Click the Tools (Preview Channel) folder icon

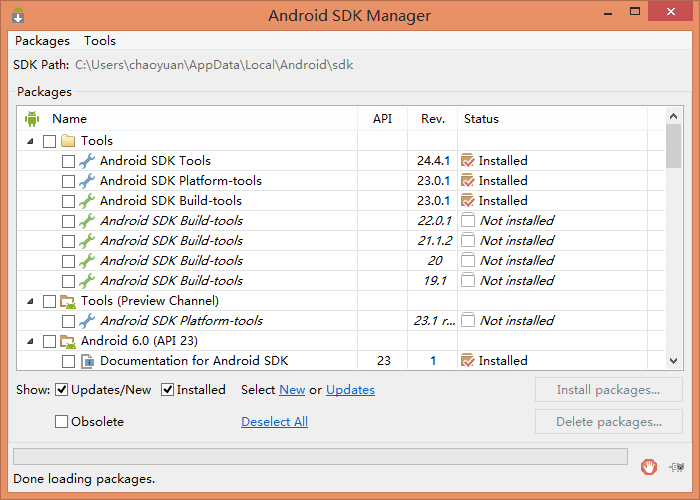(x=68, y=301)
